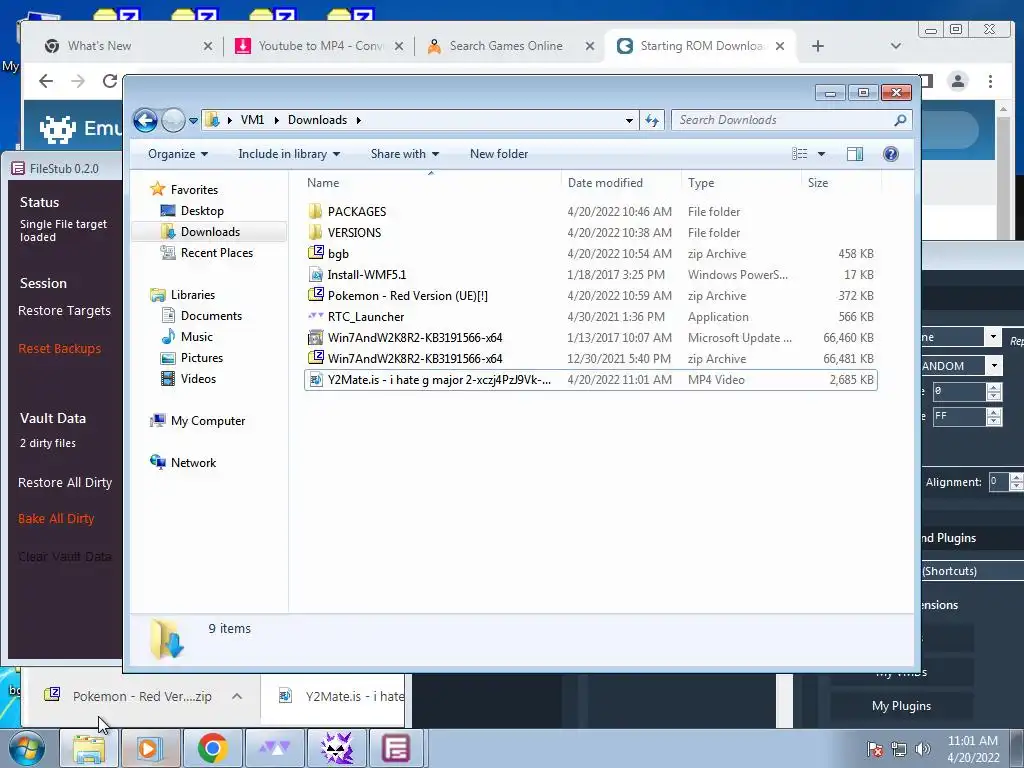Viewport: 1024px width, 768px height.
Task: Select the bgb zip archive icon
Action: click(x=315, y=253)
